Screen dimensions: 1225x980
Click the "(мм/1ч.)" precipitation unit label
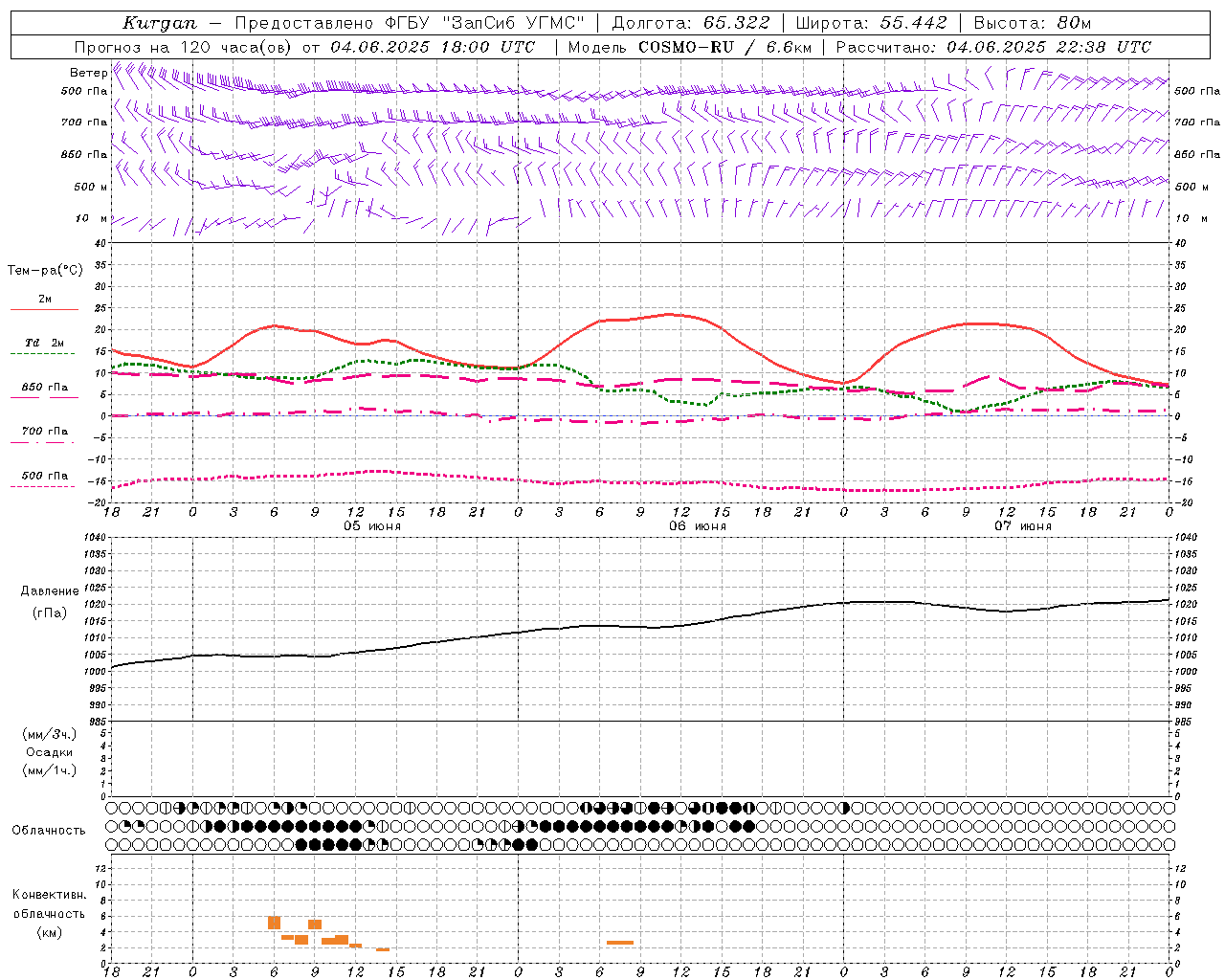[x=49, y=770]
